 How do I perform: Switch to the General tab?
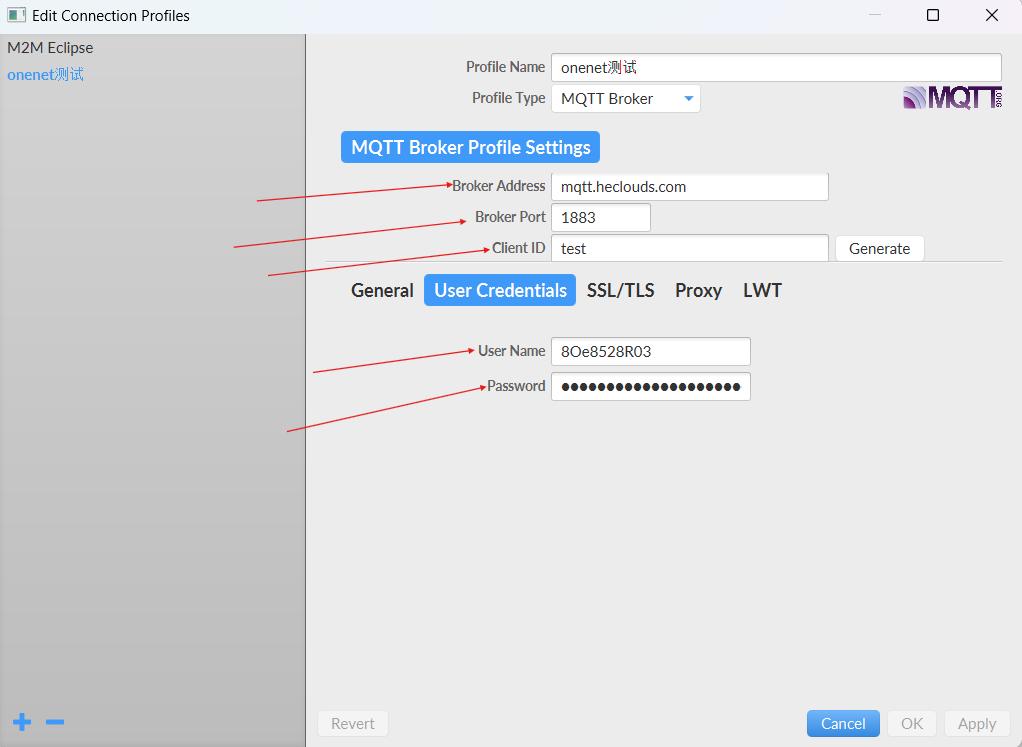click(x=382, y=290)
